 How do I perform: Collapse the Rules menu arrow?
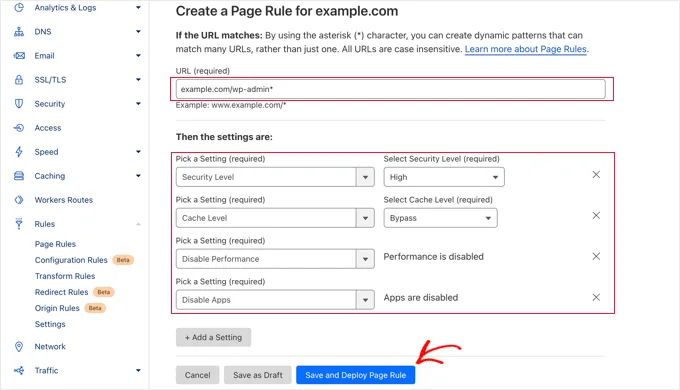(x=138, y=224)
